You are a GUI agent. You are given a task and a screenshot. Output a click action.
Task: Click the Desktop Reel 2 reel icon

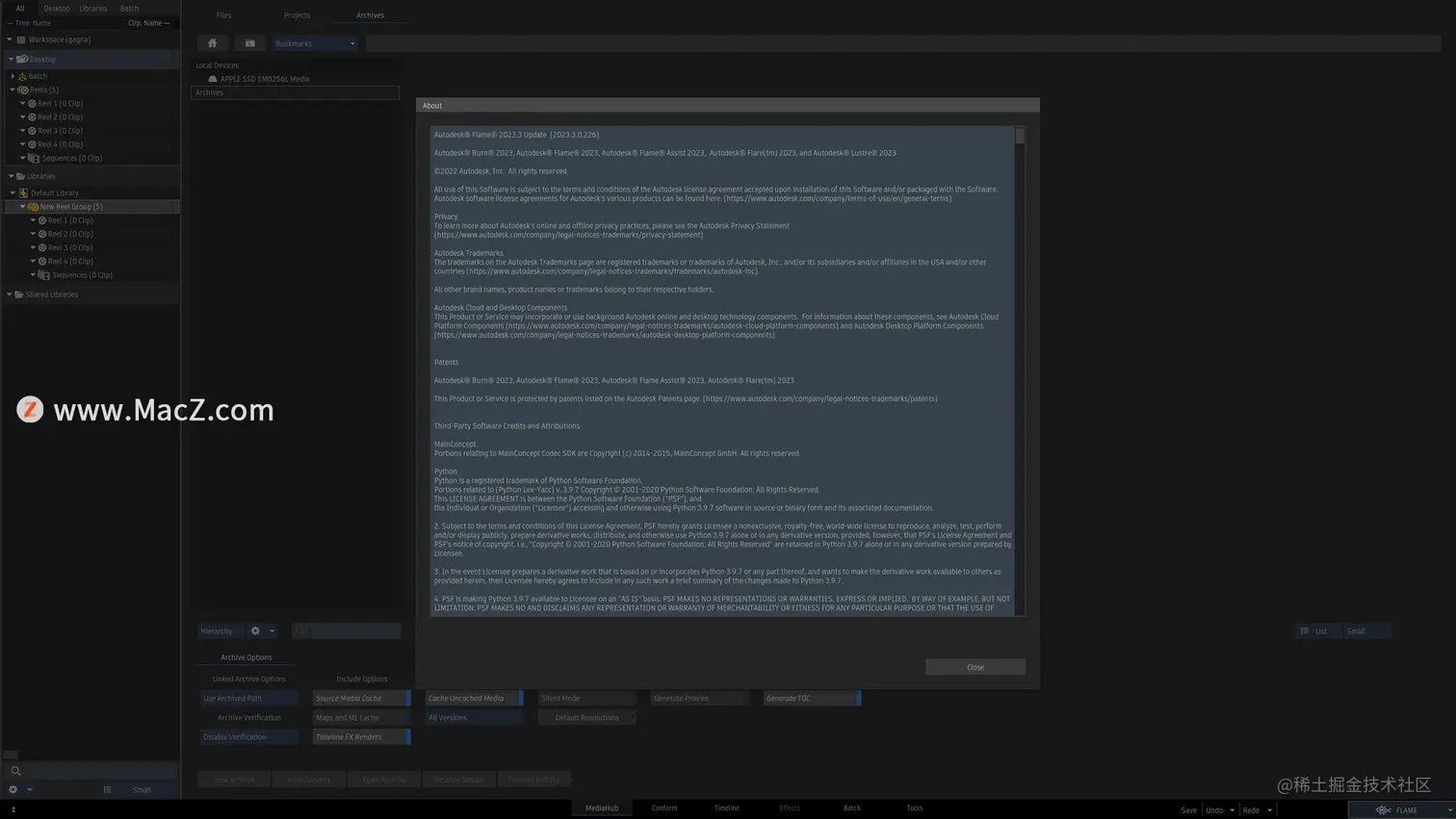[x=32, y=117]
